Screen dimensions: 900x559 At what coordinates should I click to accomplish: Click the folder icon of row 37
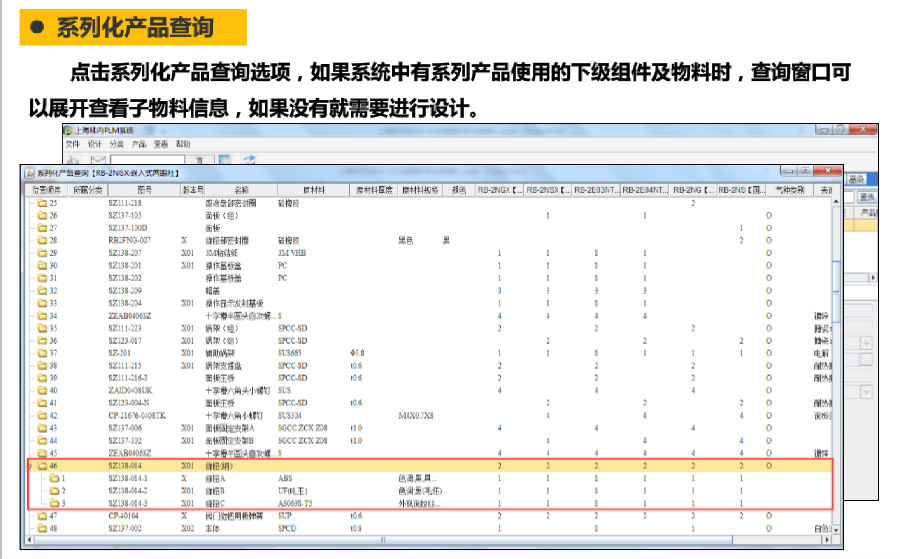pos(42,354)
